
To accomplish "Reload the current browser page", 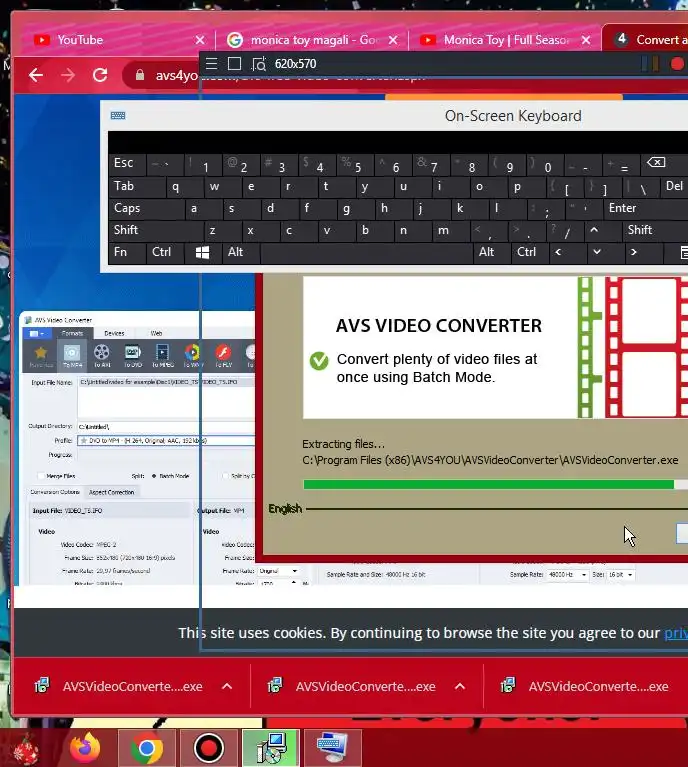I will tap(100, 75).
